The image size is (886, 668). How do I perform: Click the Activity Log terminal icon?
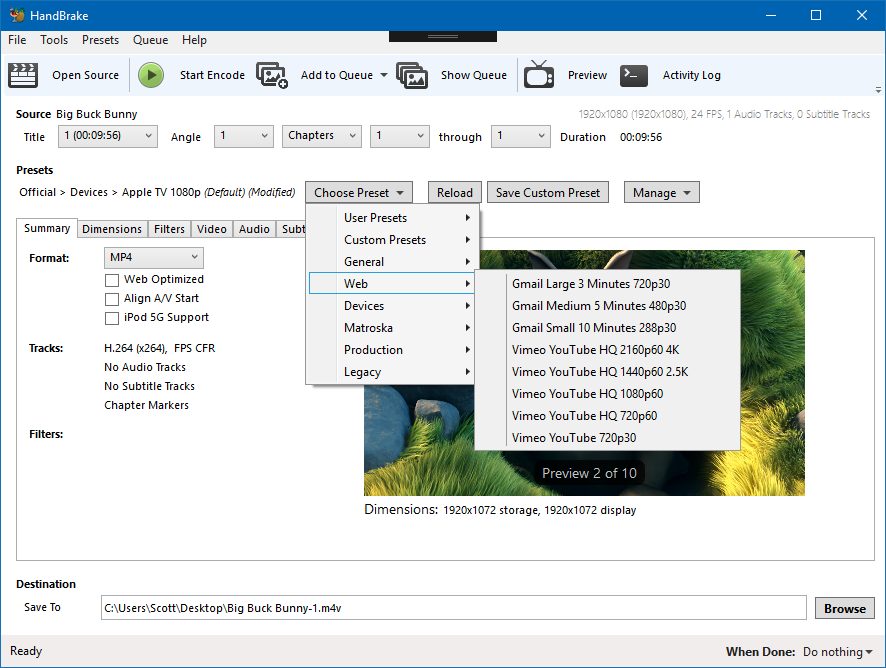633,75
